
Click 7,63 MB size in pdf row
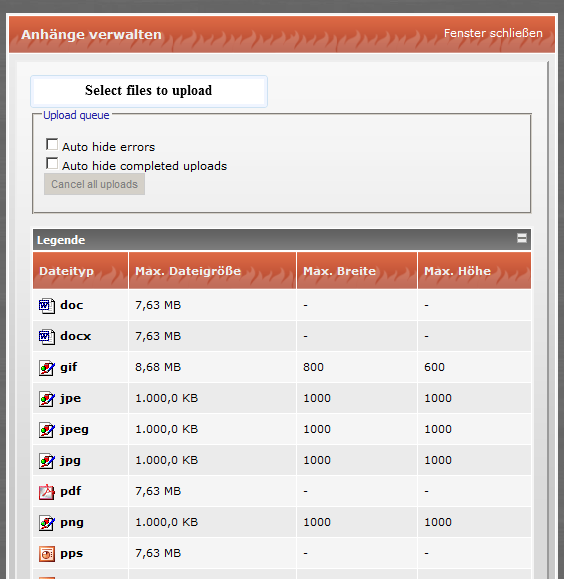tap(158, 491)
